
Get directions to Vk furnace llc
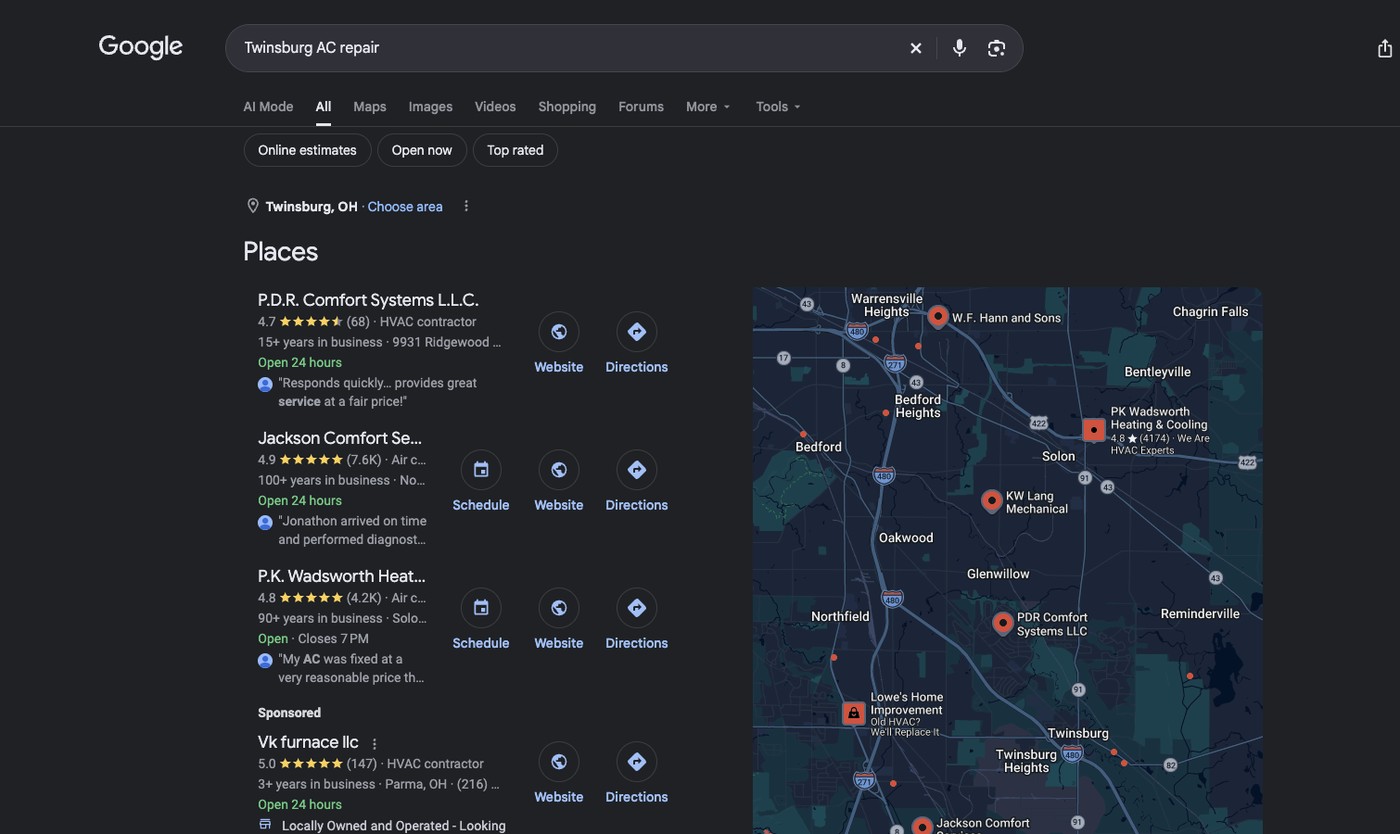tap(637, 762)
